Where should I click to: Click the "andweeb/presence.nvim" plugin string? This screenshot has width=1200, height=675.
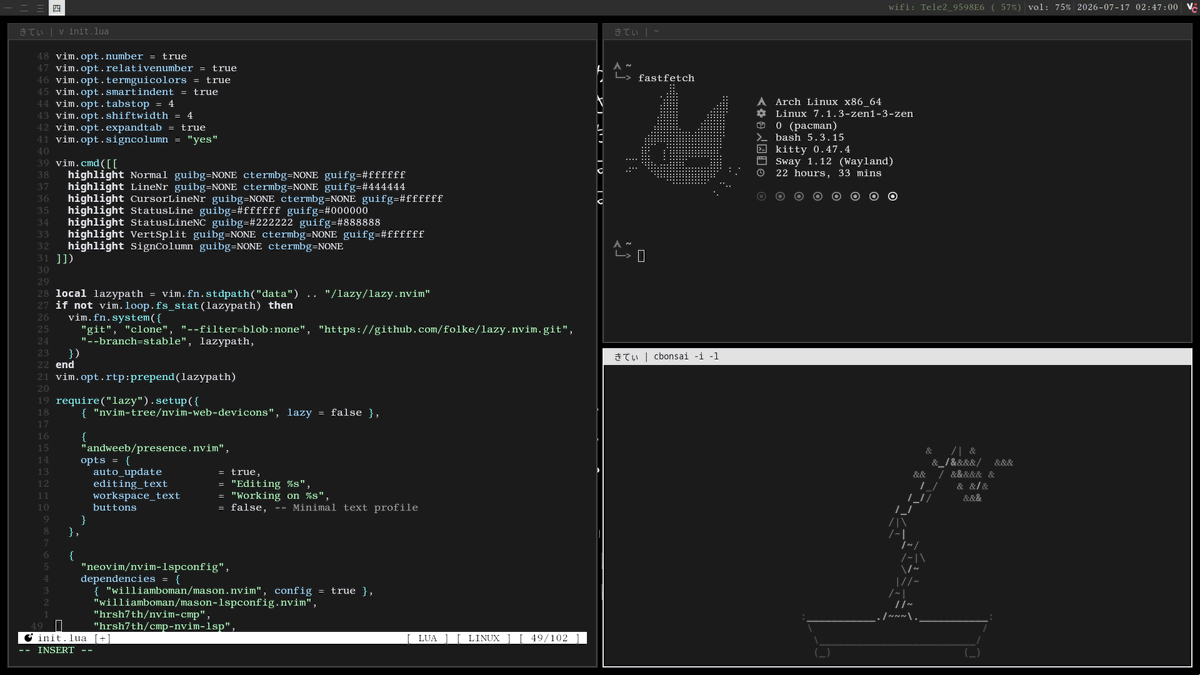155,448
